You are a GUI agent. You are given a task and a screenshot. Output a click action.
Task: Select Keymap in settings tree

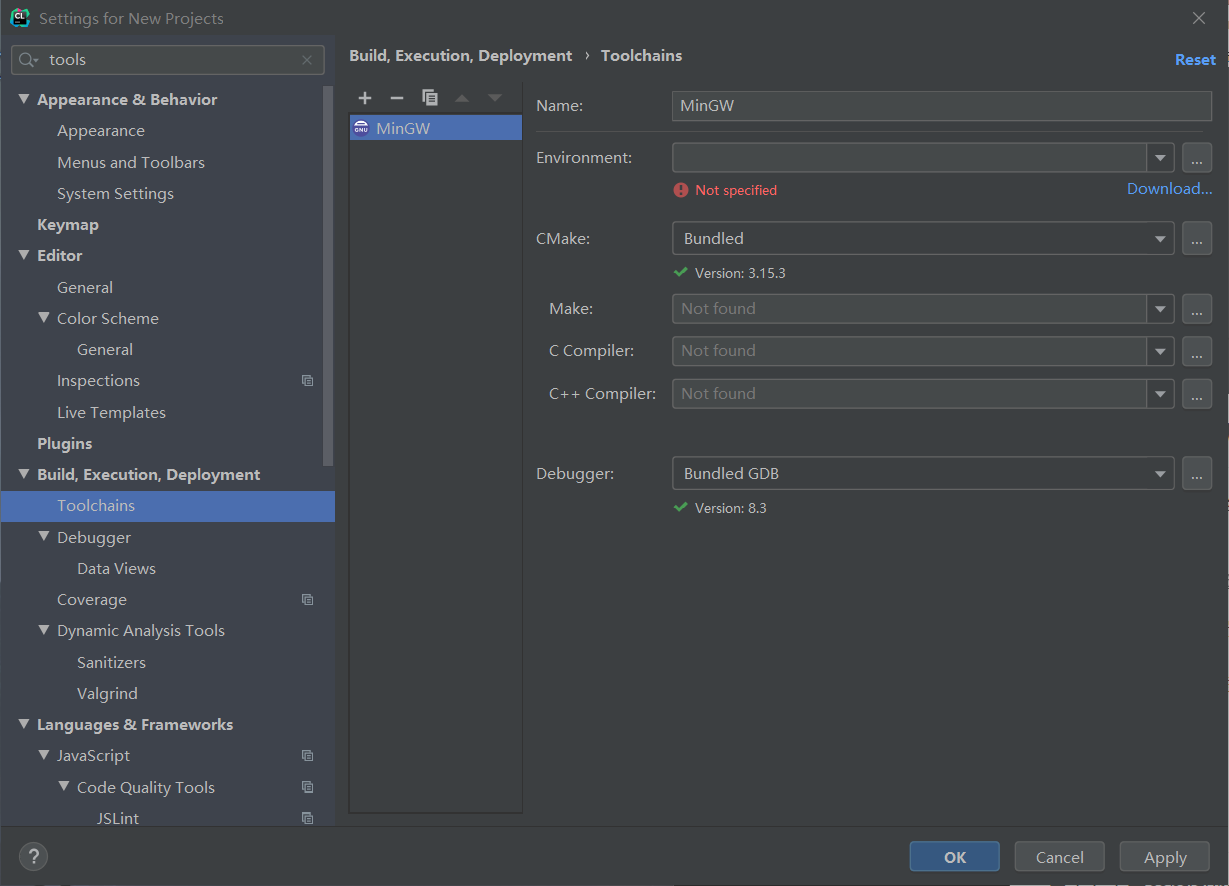click(68, 225)
